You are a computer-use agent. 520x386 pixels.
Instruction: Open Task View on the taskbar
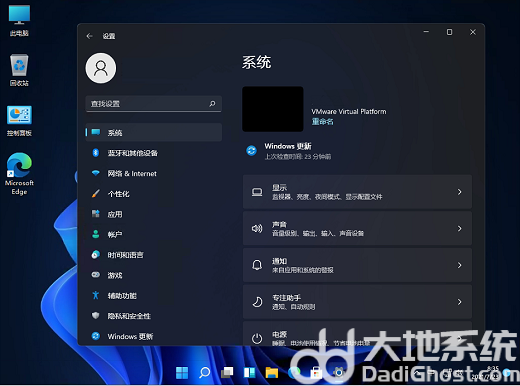point(227,373)
